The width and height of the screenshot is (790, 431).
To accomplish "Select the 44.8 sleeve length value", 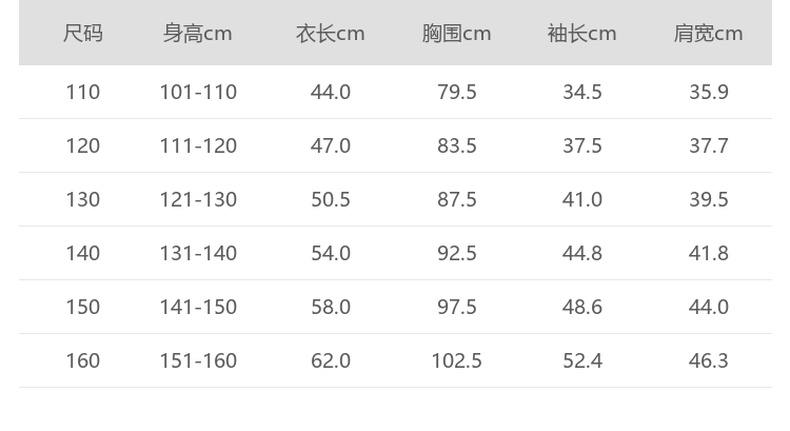I will 582,253.
